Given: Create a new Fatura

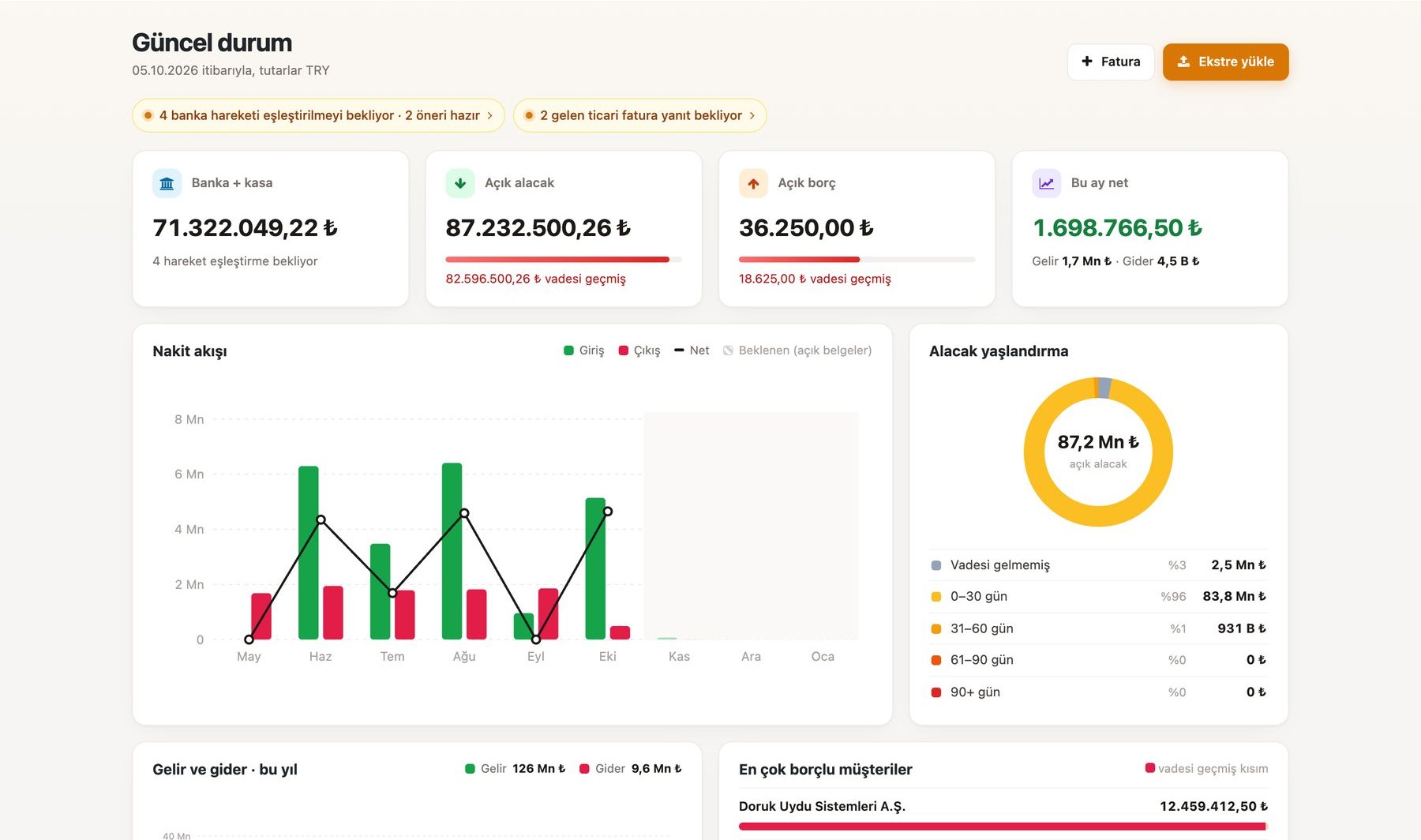Looking at the screenshot, I should (x=1111, y=62).
